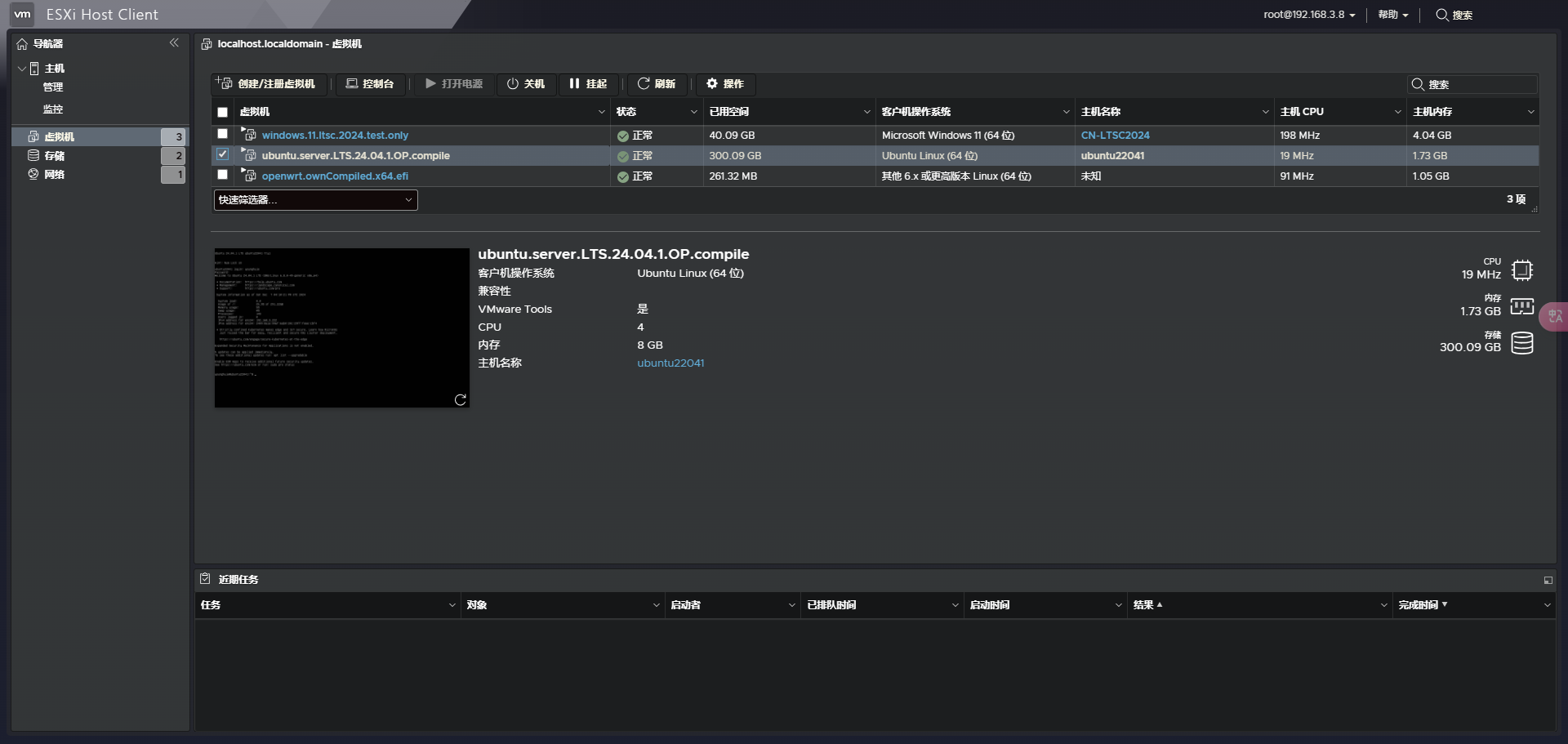Click the refresh icon on console thumbnail
1568x744 pixels.
[460, 399]
